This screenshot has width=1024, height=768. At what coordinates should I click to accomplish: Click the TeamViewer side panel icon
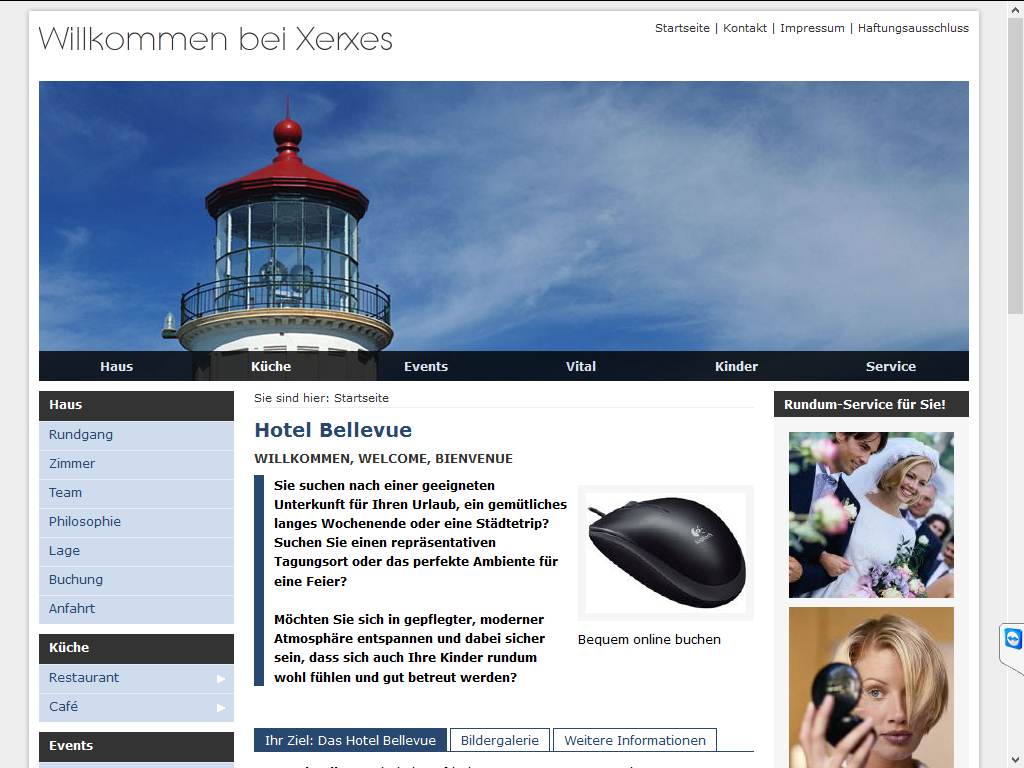coord(1013,639)
